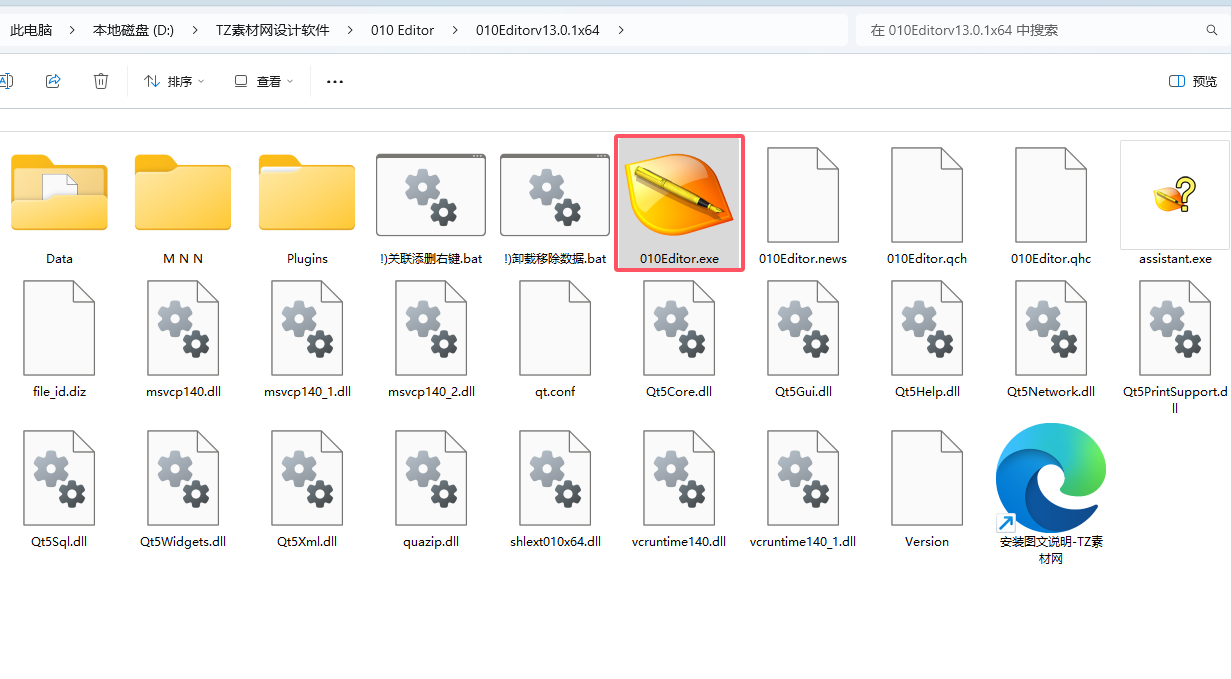Select the vcruntime140.dll file icon
Image resolution: width=1231 pixels, height=679 pixels.
pyautogui.click(x=679, y=477)
